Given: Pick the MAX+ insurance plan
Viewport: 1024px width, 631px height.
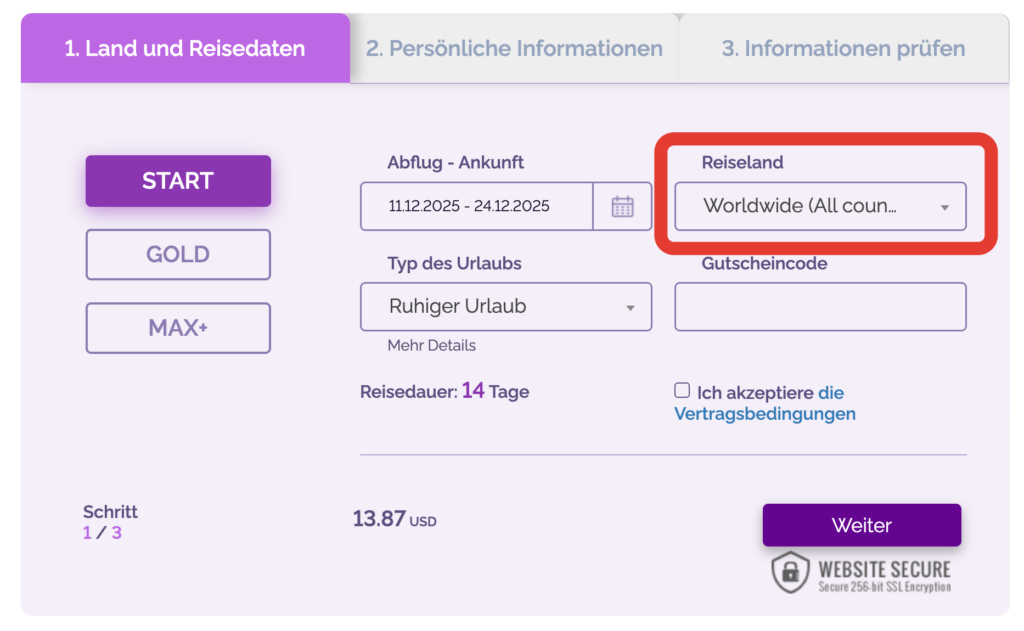Looking at the screenshot, I should [x=178, y=327].
